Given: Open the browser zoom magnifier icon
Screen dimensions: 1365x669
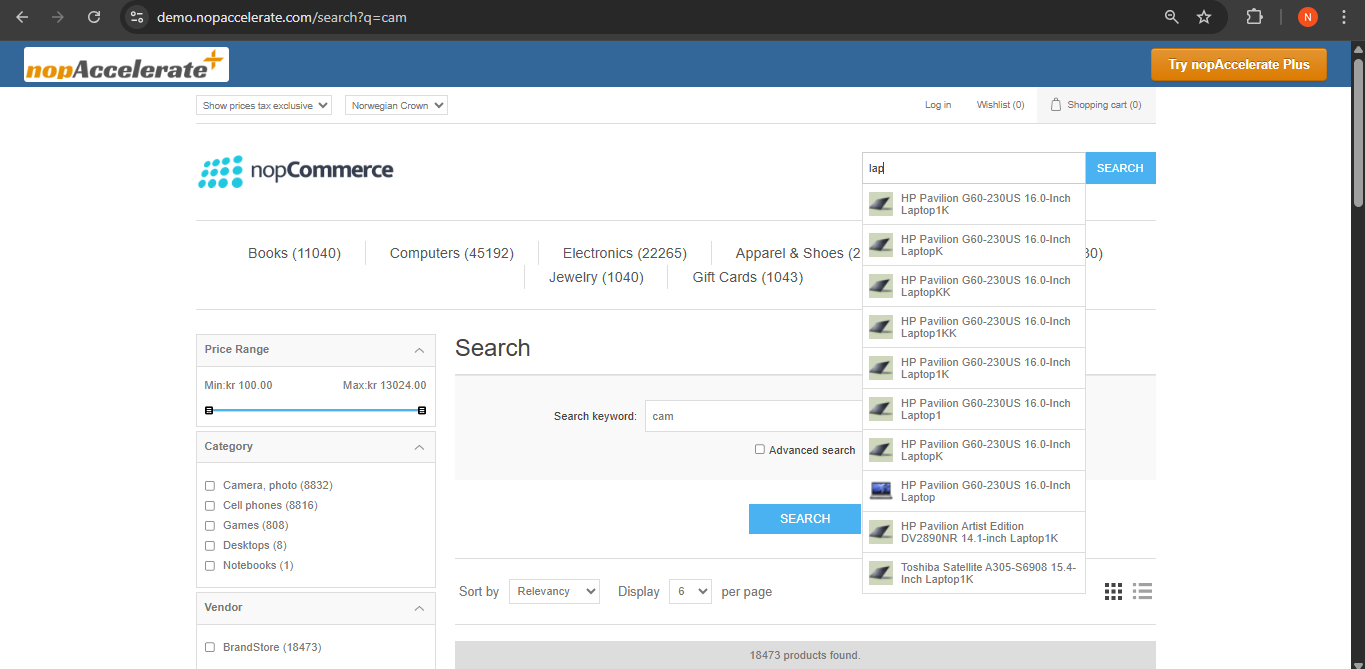Looking at the screenshot, I should tap(1172, 17).
